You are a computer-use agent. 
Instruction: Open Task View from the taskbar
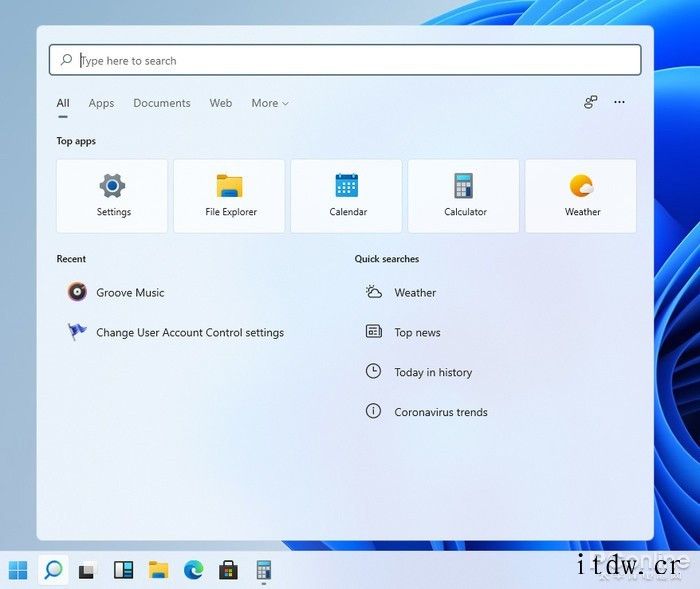pos(88,570)
